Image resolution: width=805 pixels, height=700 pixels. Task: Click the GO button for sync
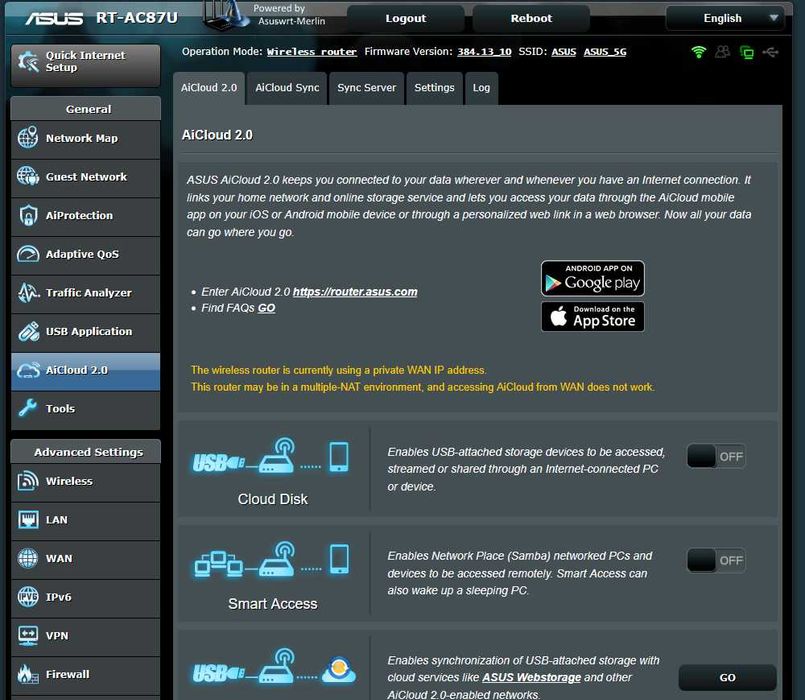coord(727,677)
